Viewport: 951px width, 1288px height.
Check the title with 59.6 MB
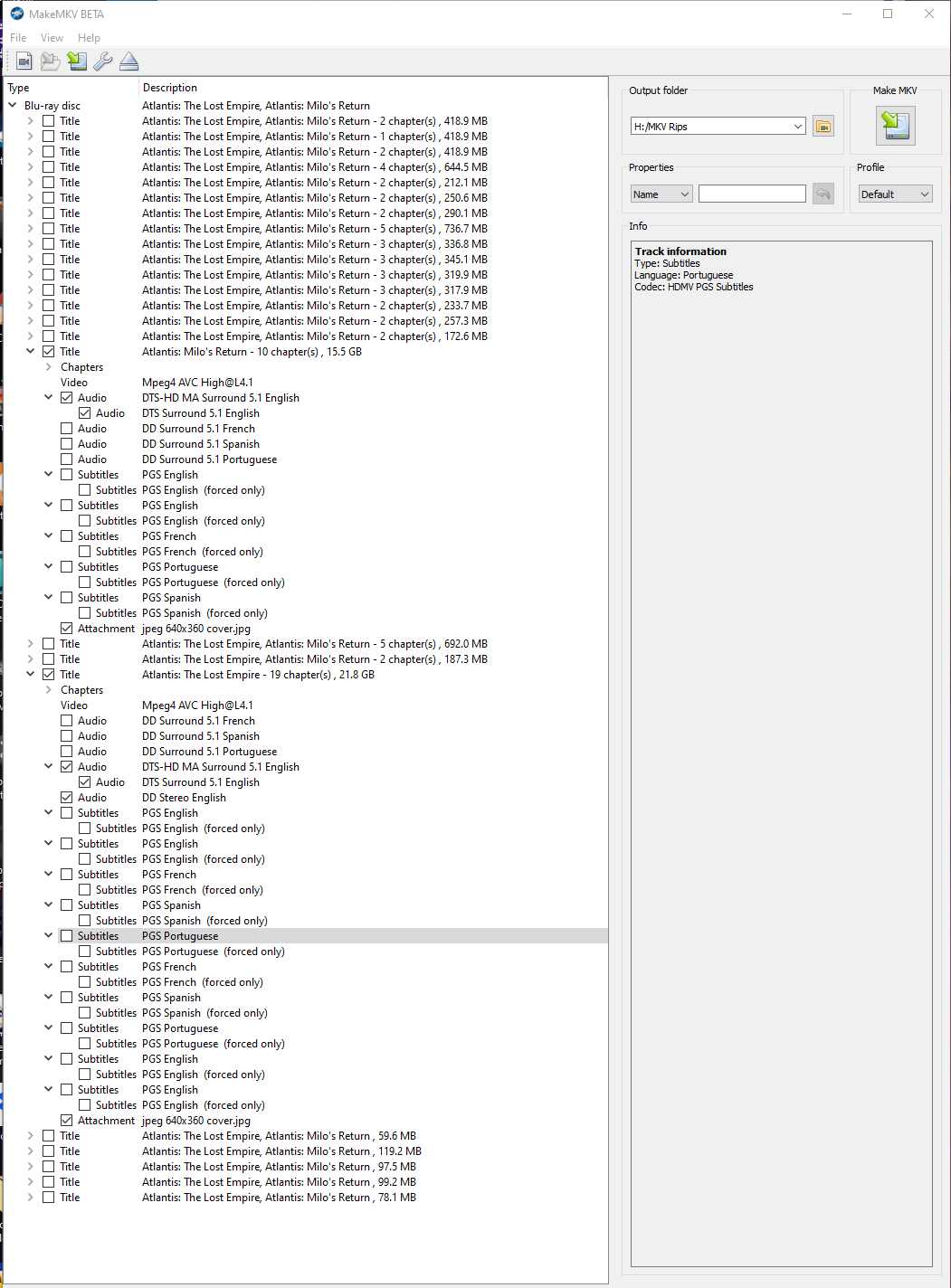pos(49,1136)
